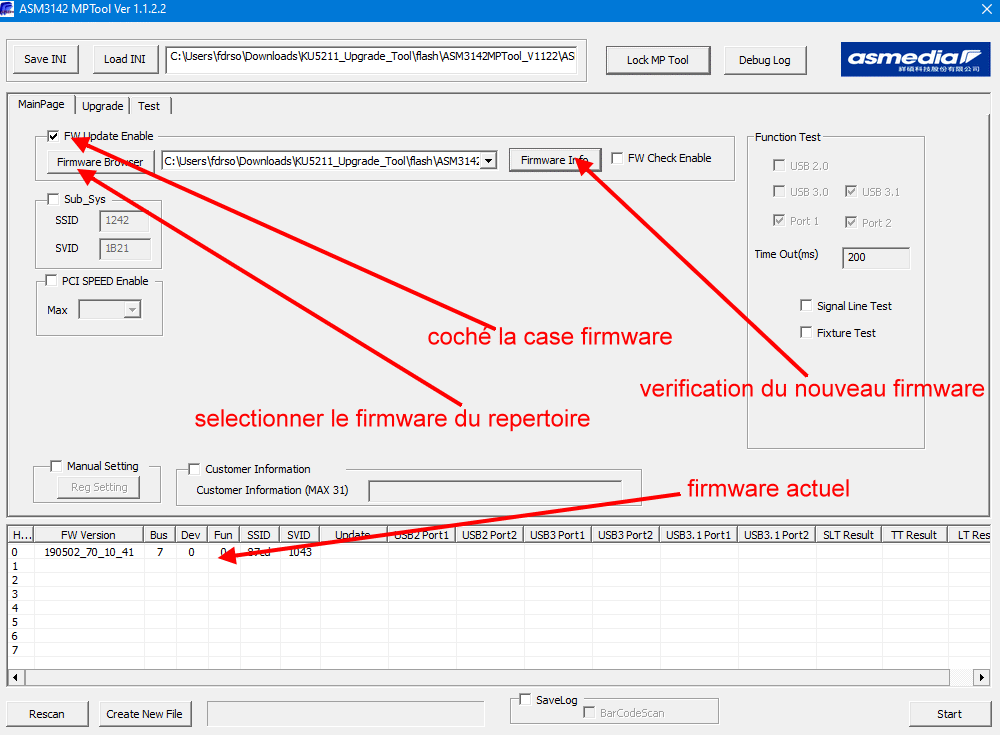This screenshot has height=735, width=1000.
Task: Close the ASM3142 MPTool window
Action: point(986,9)
